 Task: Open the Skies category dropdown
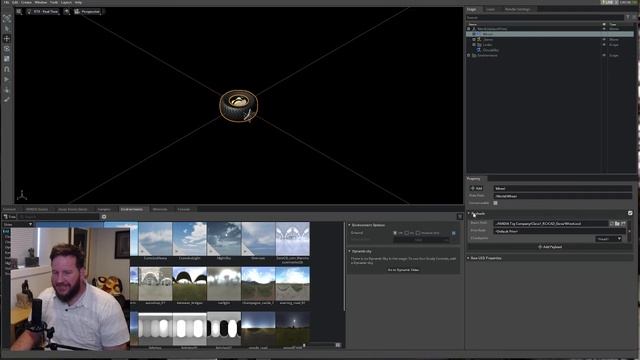18,224
